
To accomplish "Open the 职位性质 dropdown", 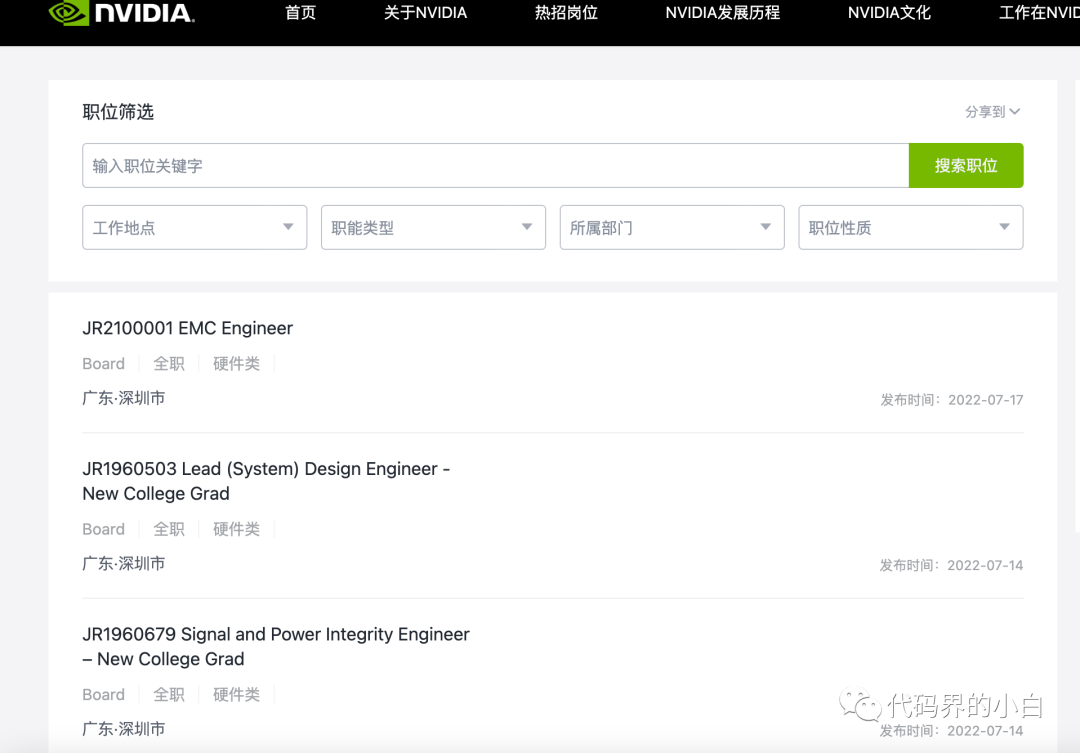I will coord(911,227).
